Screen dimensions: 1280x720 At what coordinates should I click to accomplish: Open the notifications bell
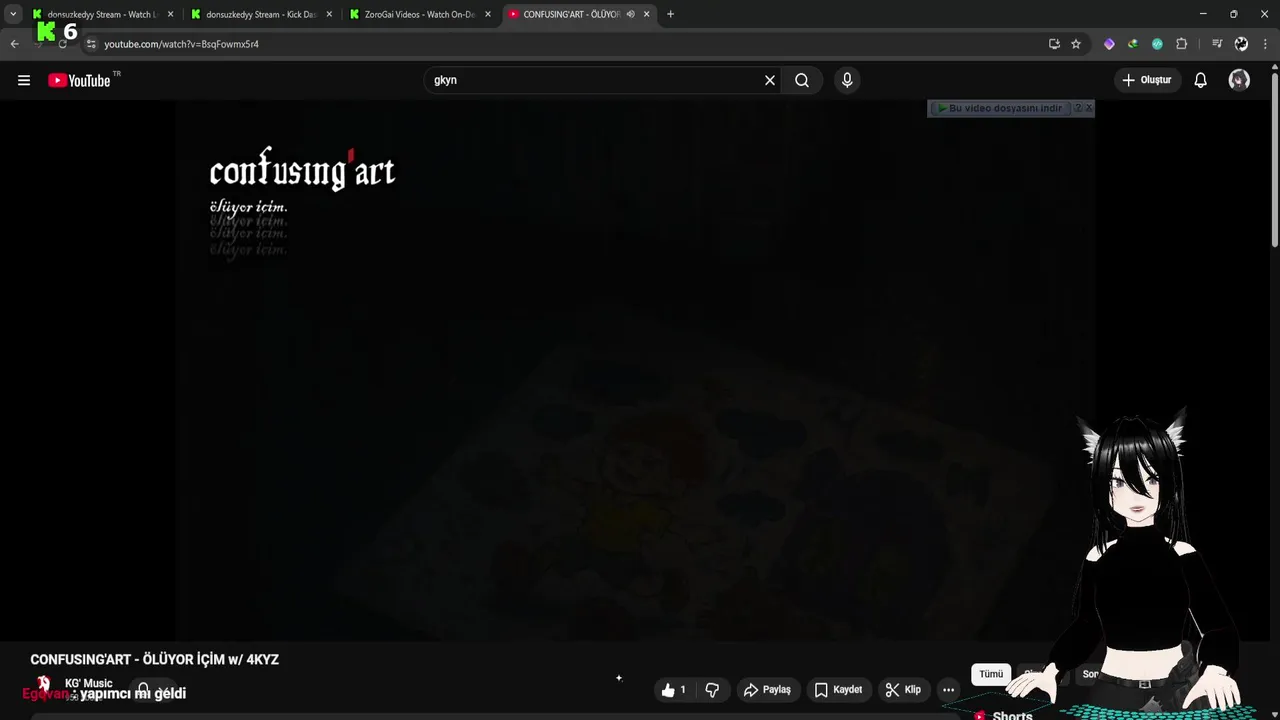[1201, 80]
